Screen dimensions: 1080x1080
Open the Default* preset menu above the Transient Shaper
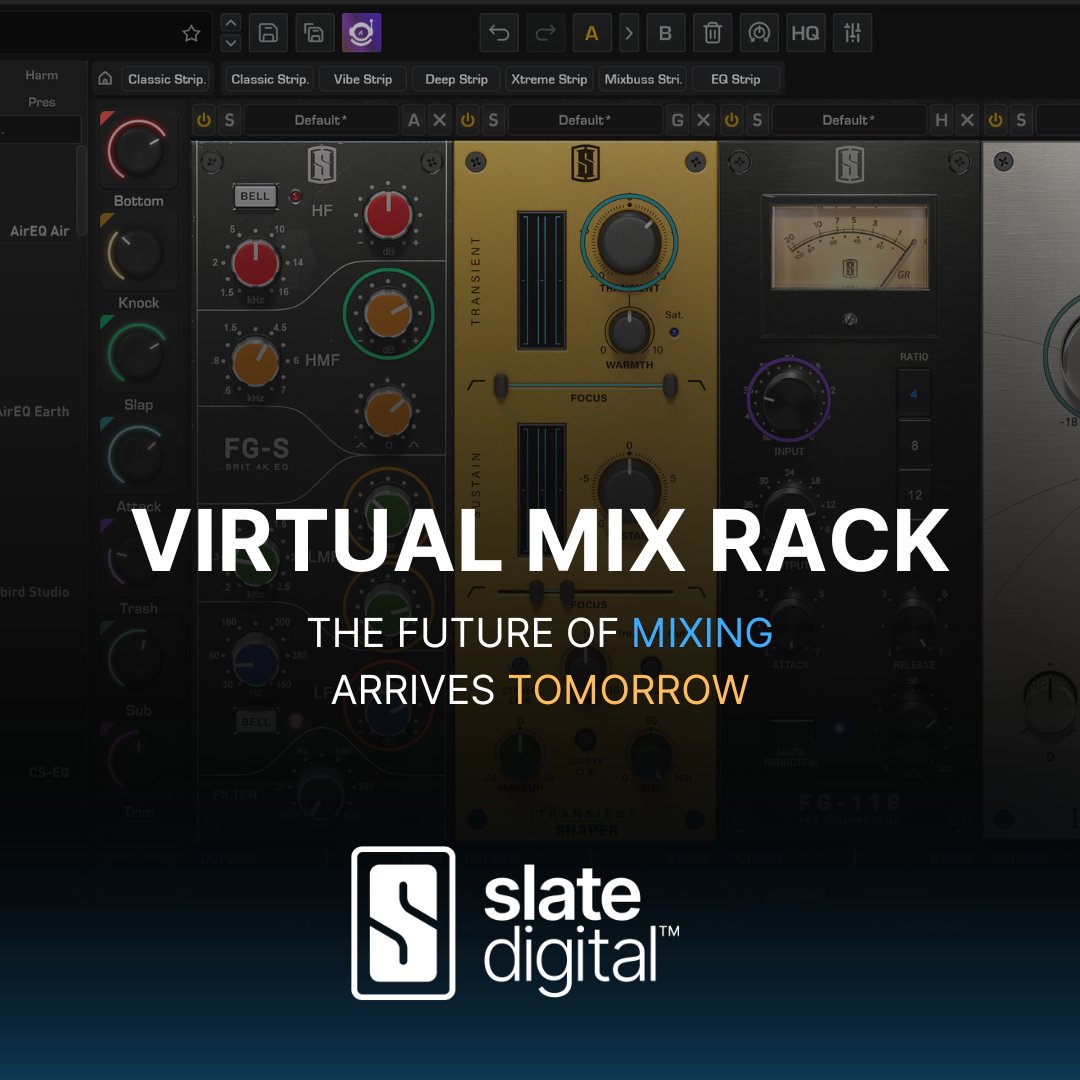click(x=585, y=120)
